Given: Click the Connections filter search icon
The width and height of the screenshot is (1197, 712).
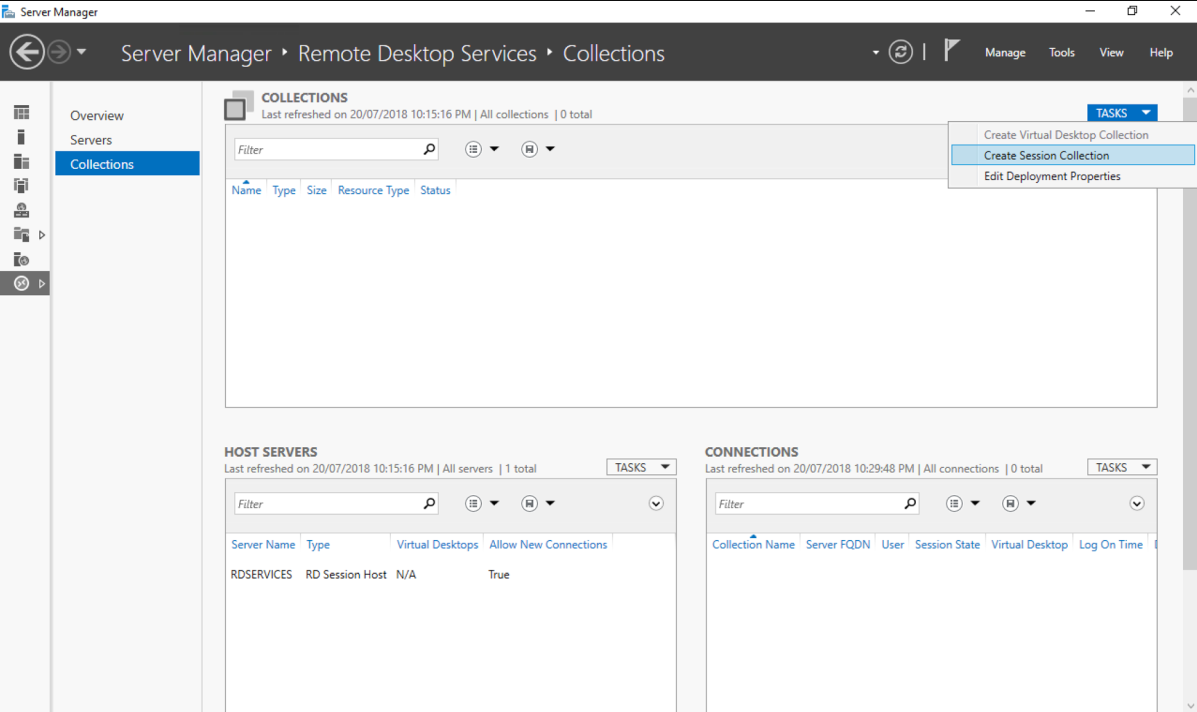Looking at the screenshot, I should point(910,503).
